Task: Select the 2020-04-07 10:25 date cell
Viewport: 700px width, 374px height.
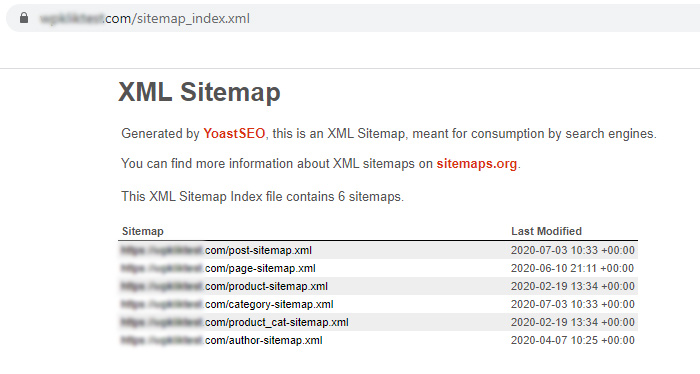Action: [x=573, y=340]
